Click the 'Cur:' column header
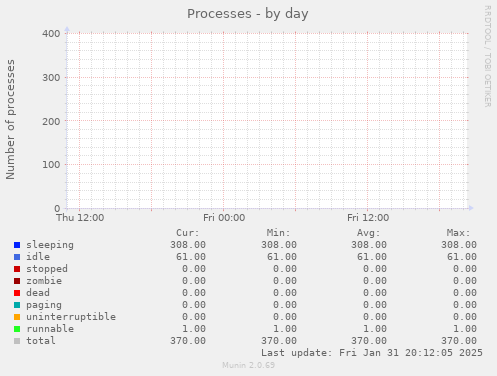 click(x=188, y=233)
